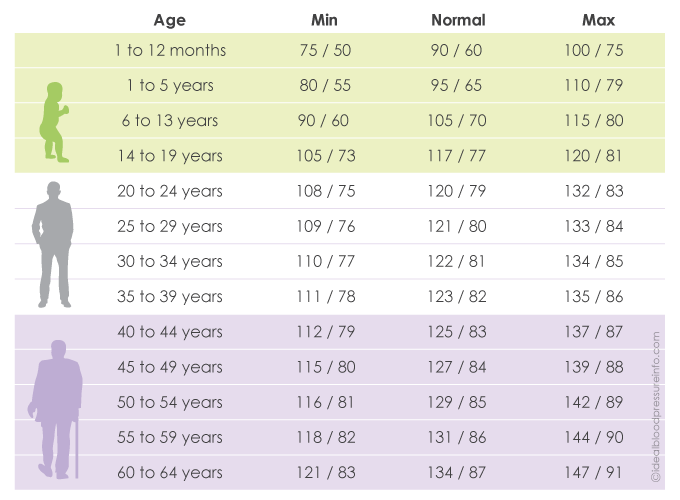Click the Max column header
The width and height of the screenshot is (680, 500).
tap(599, 19)
